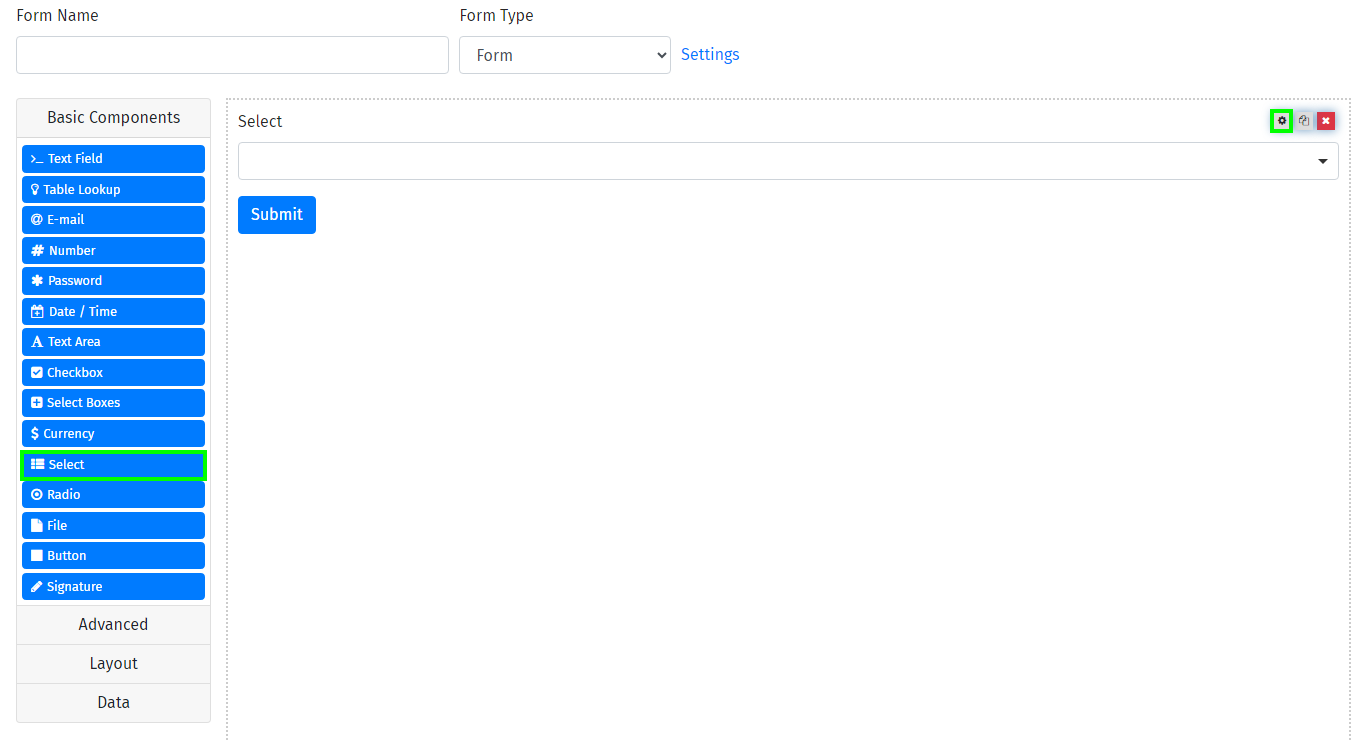Remove the Select component with red X
Viewport: 1363px width, 740px height.
1326,121
